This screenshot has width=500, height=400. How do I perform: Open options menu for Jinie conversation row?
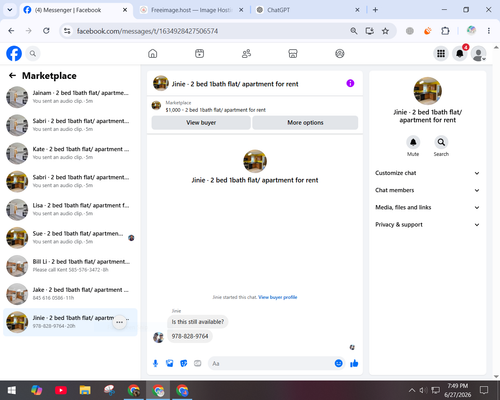pyautogui.click(x=119, y=322)
